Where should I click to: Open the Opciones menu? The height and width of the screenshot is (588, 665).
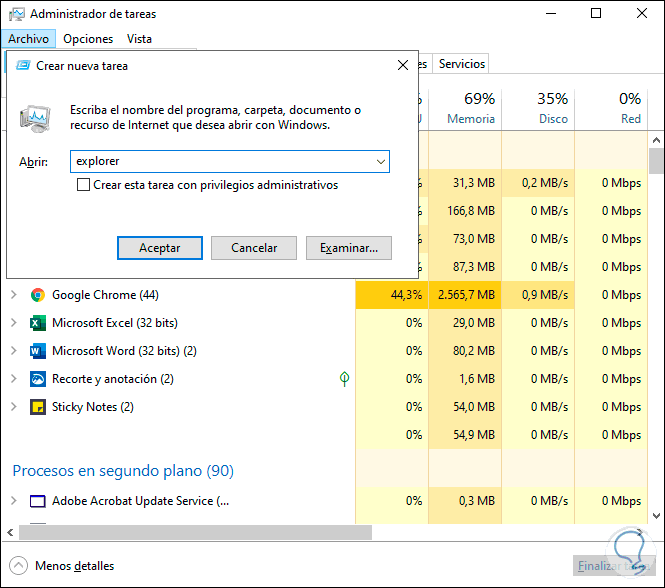click(x=88, y=39)
